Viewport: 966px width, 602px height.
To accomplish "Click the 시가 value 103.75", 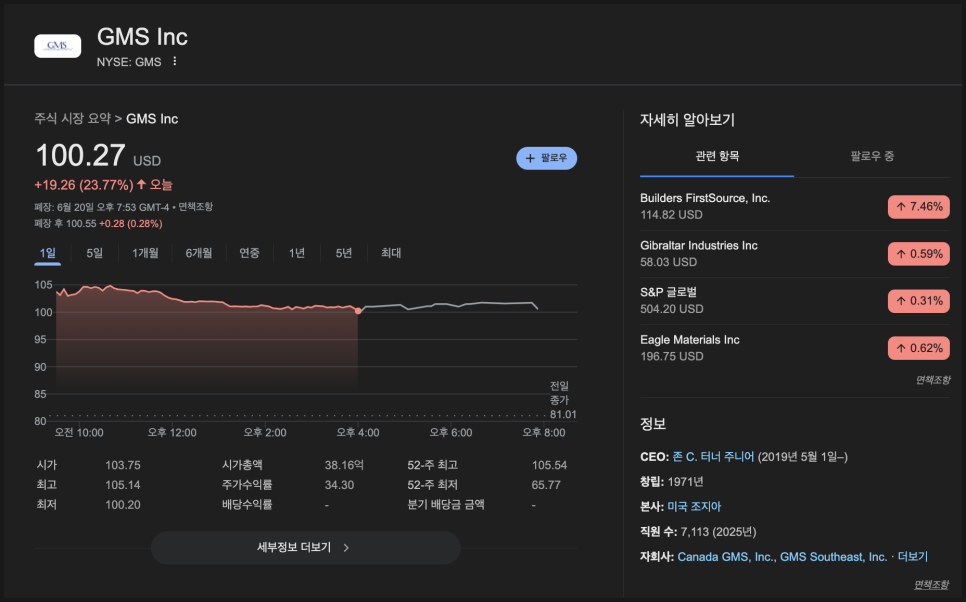I will (x=123, y=465).
